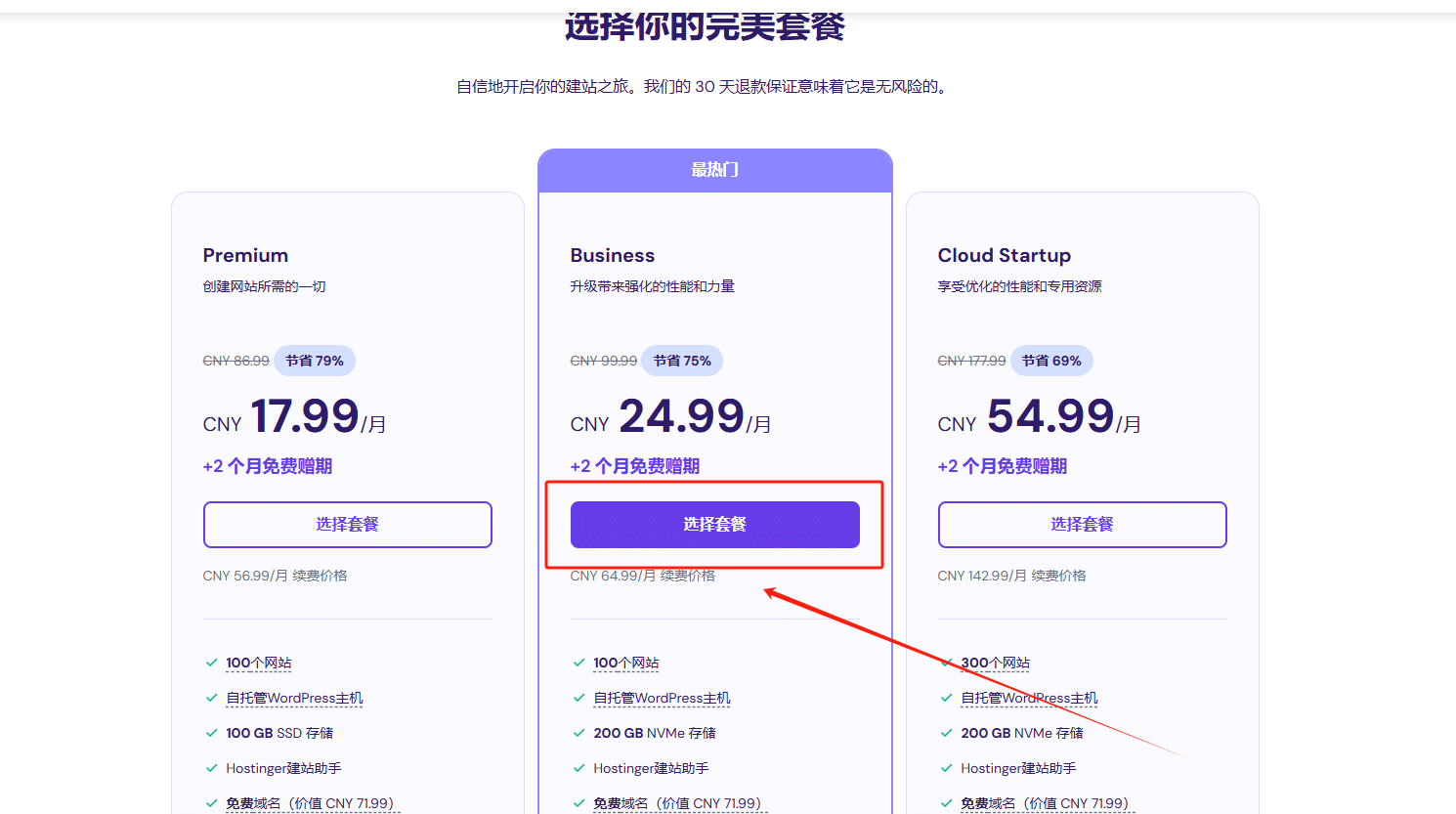This screenshot has width=1456, height=814.
Task: Choose the Cloud Startup plan via 选择套餐 button
Action: coord(1082,525)
